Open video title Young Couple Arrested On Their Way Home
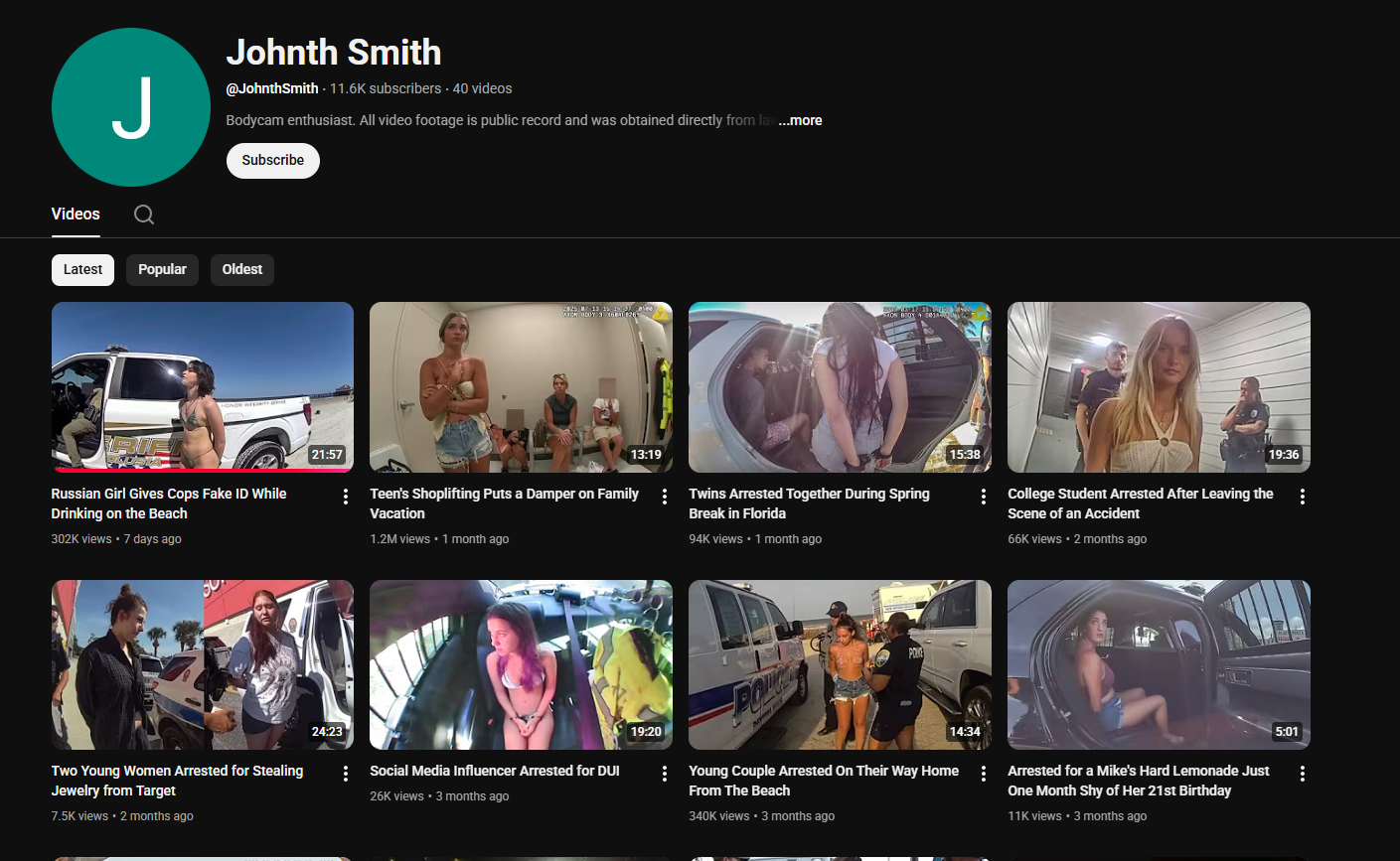The height and width of the screenshot is (861, 1400). pyautogui.click(x=824, y=781)
